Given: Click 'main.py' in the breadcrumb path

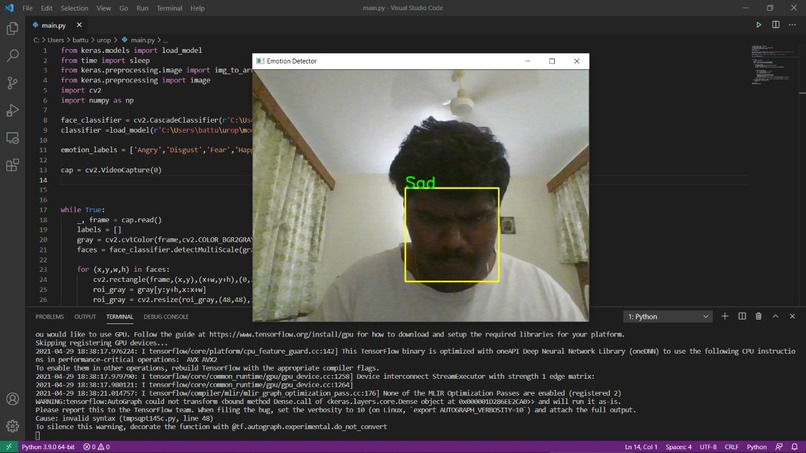Looking at the screenshot, I should (x=142, y=40).
